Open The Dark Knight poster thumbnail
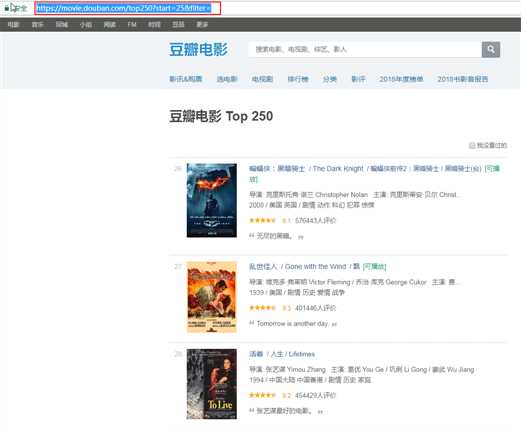Image resolution: width=521 pixels, height=430 pixels. click(x=212, y=200)
